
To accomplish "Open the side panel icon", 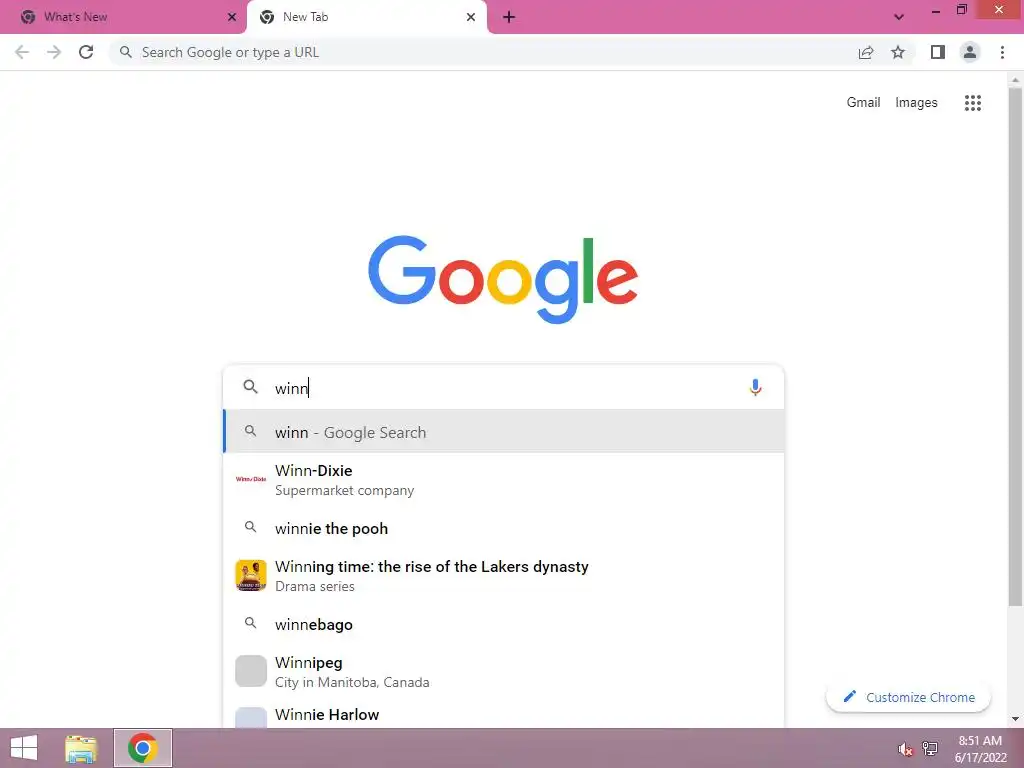I will coord(938,52).
